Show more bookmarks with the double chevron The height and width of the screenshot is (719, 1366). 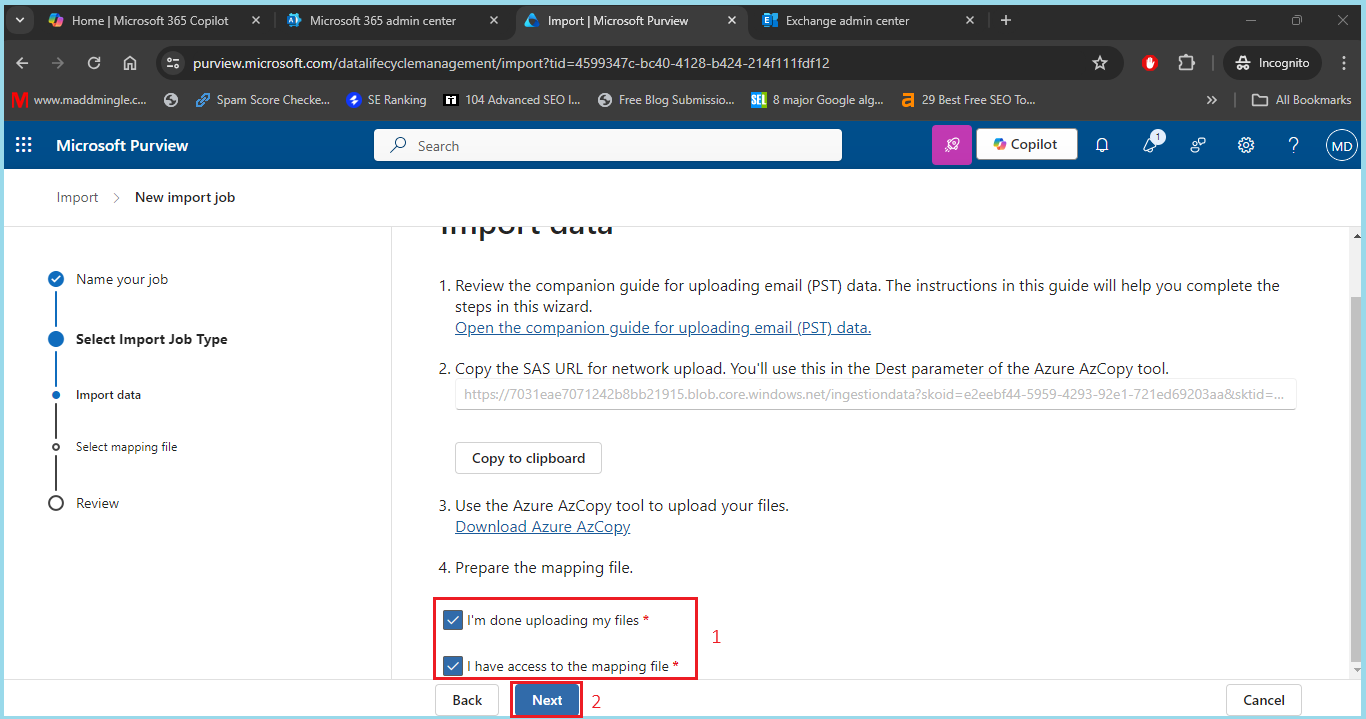1212,100
